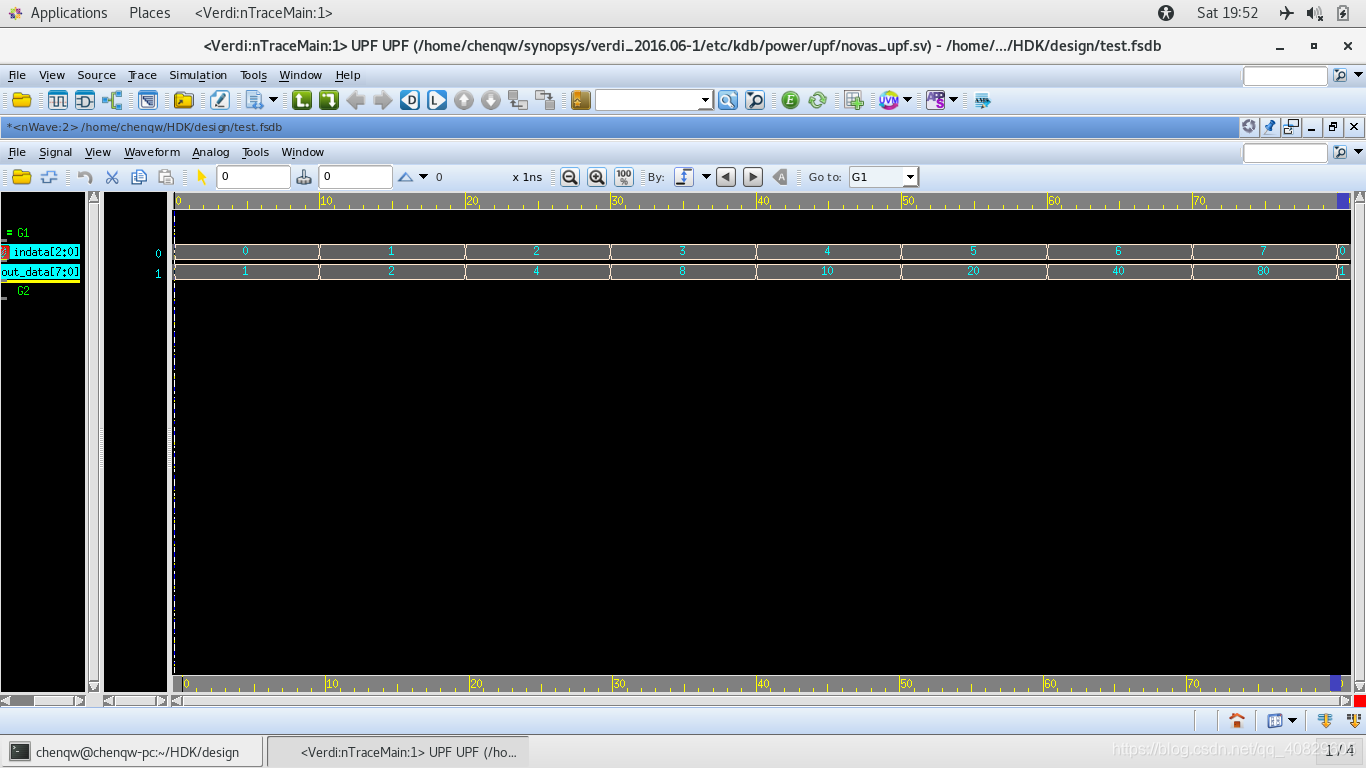This screenshot has height=768, width=1366.
Task: Click the waveform horizontal scrollbar
Action: pyautogui.click(x=763, y=701)
